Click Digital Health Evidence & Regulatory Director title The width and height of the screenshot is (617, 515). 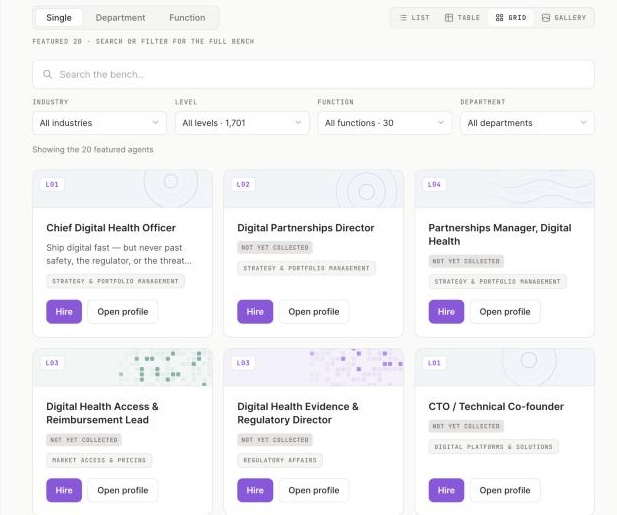[298, 413]
